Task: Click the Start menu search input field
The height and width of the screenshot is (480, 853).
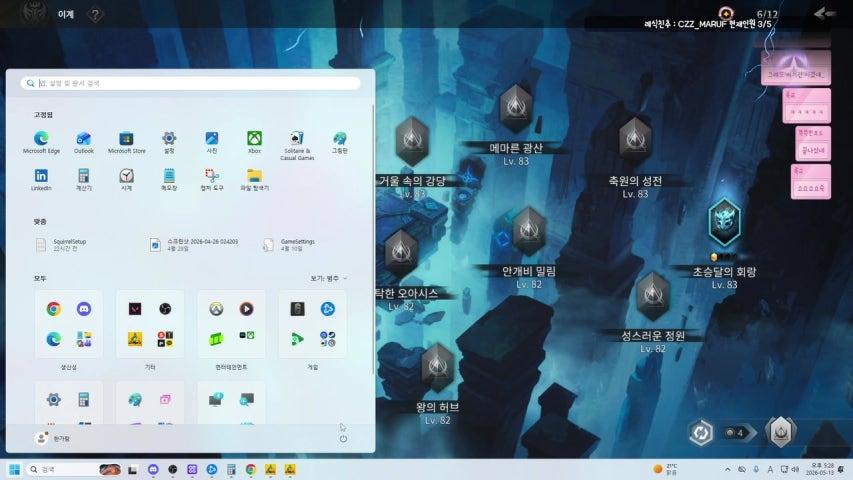Action: tap(190, 83)
